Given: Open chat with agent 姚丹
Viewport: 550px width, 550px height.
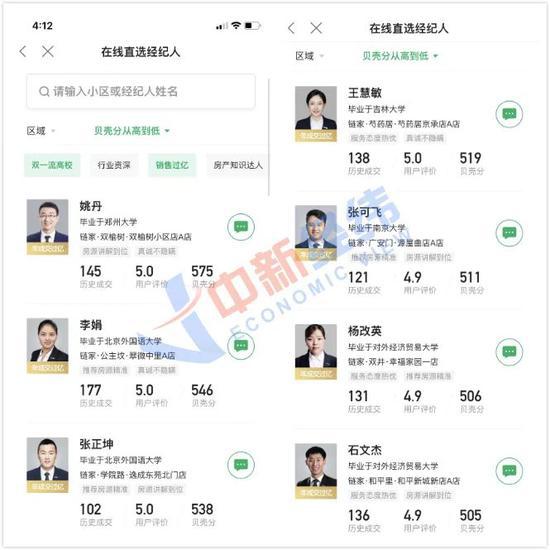Looking at the screenshot, I should click(241, 227).
